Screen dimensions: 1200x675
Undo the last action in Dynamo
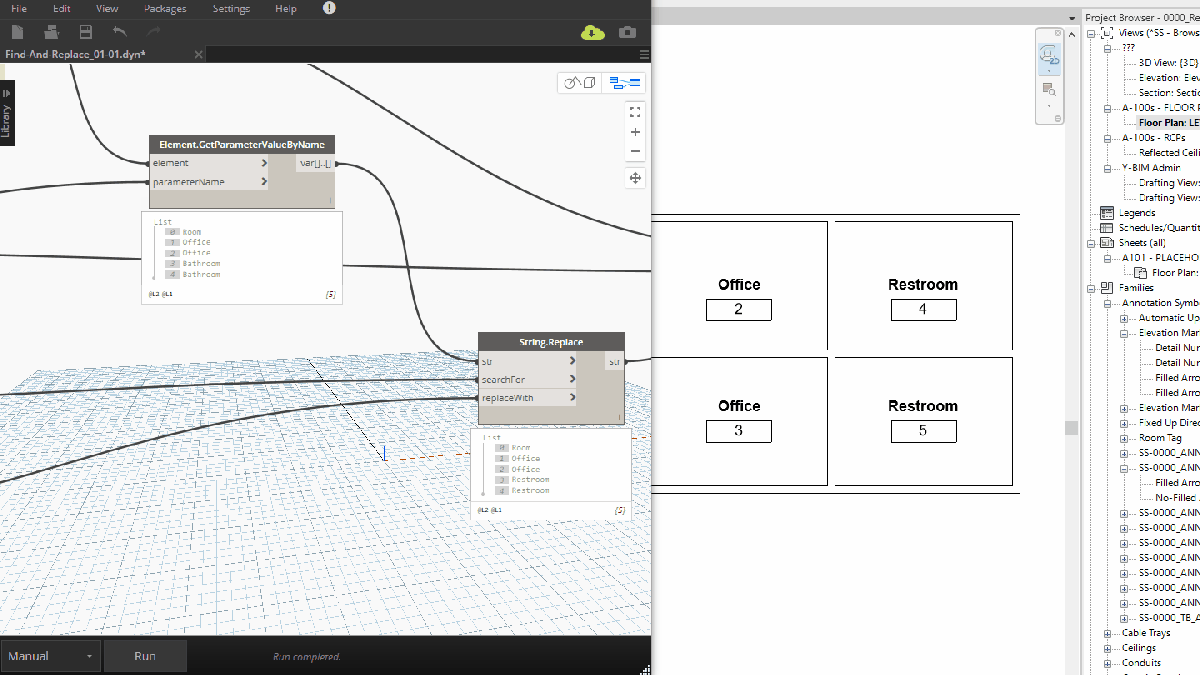(119, 31)
